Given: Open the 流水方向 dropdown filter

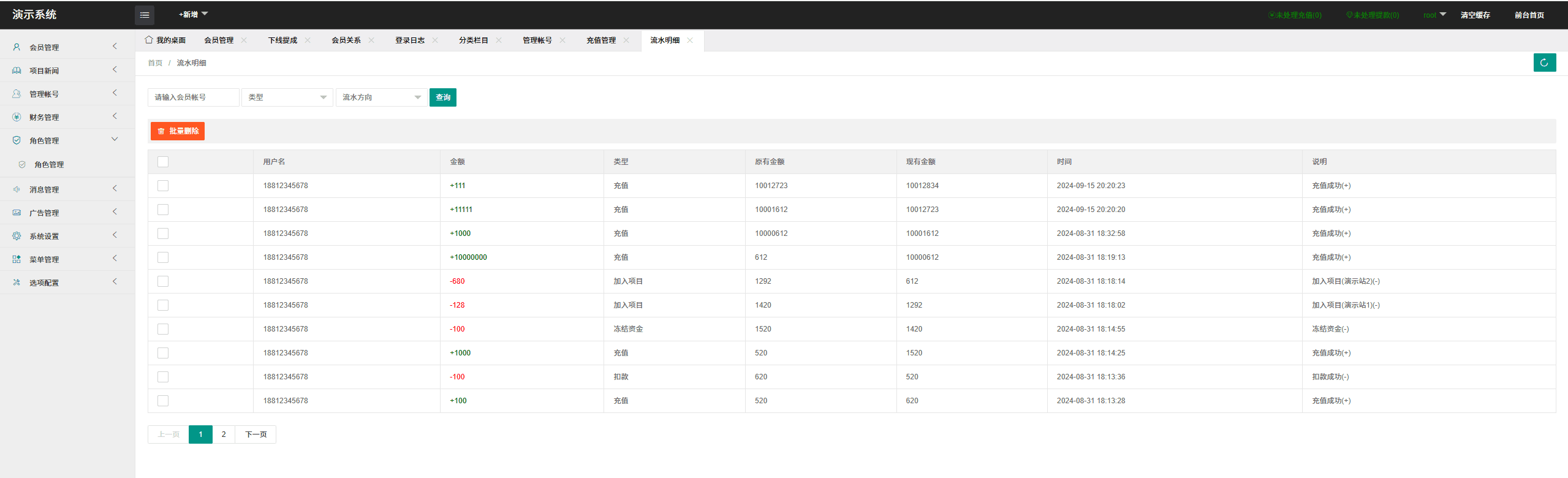Looking at the screenshot, I should point(382,97).
